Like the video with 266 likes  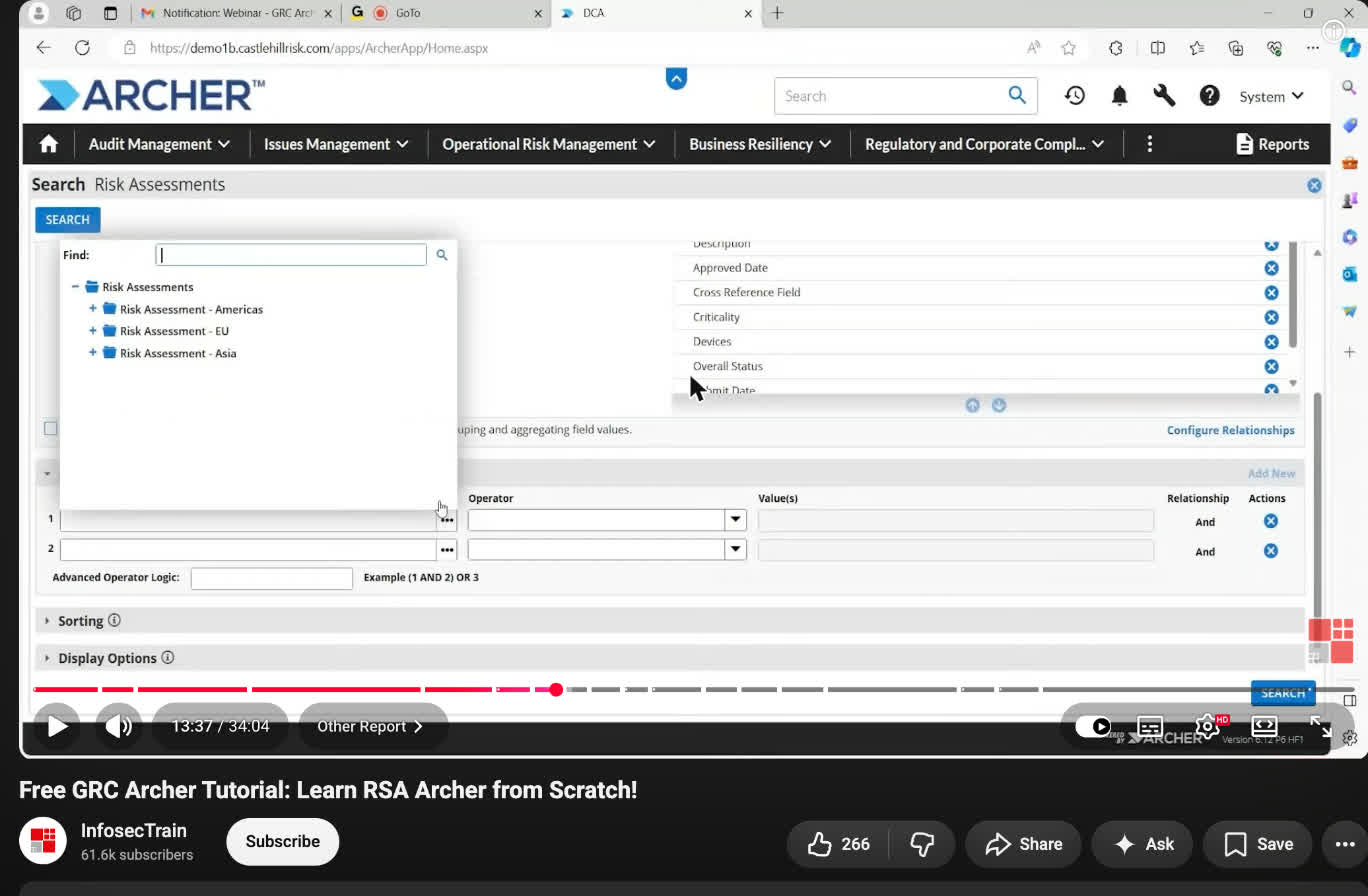pyautogui.click(x=839, y=844)
